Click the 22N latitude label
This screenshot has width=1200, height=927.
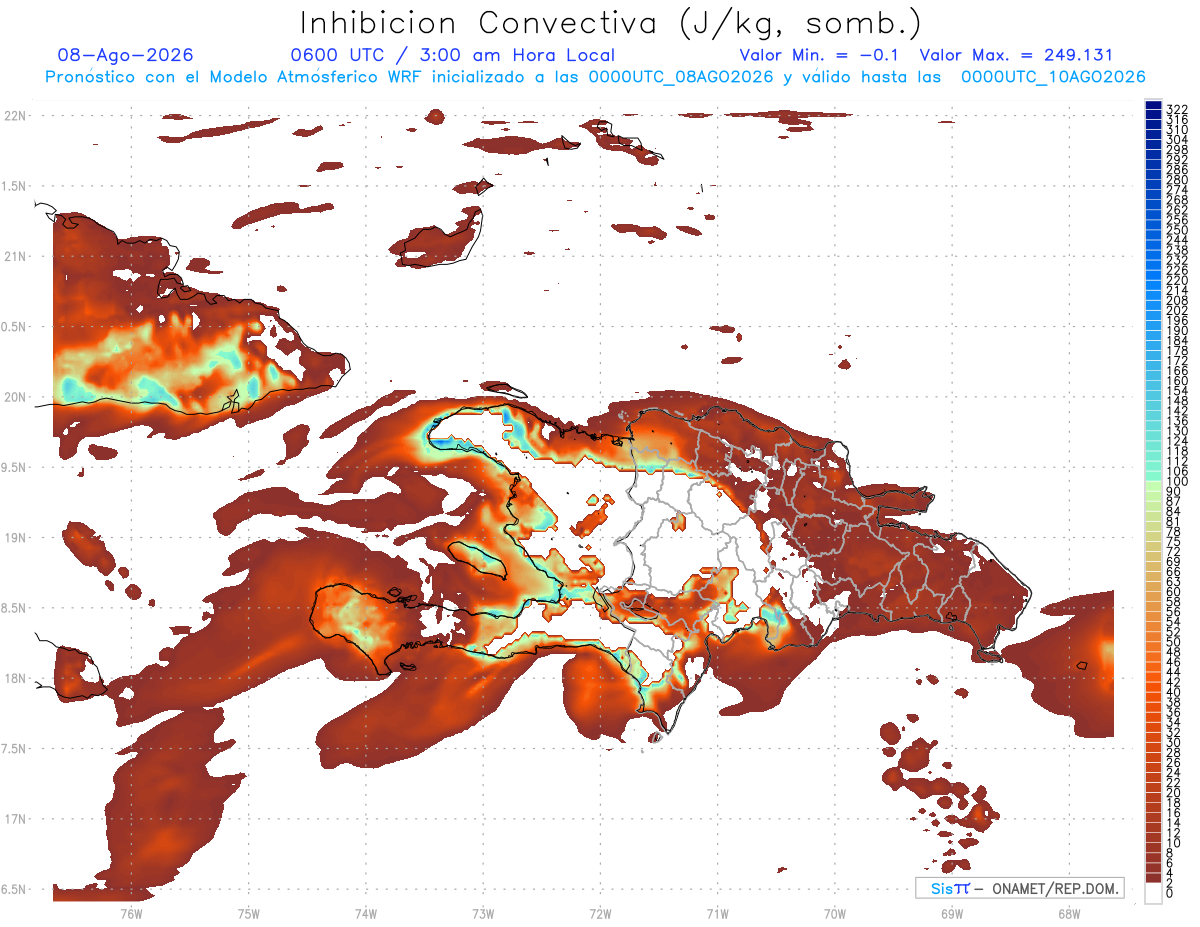[16, 116]
